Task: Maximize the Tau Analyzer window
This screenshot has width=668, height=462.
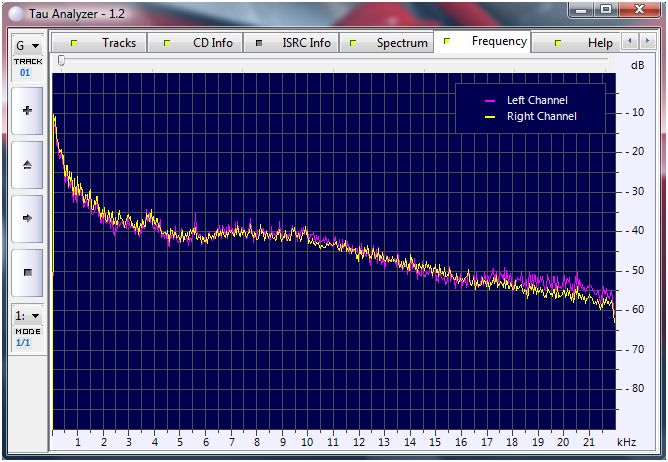Action: coord(607,9)
